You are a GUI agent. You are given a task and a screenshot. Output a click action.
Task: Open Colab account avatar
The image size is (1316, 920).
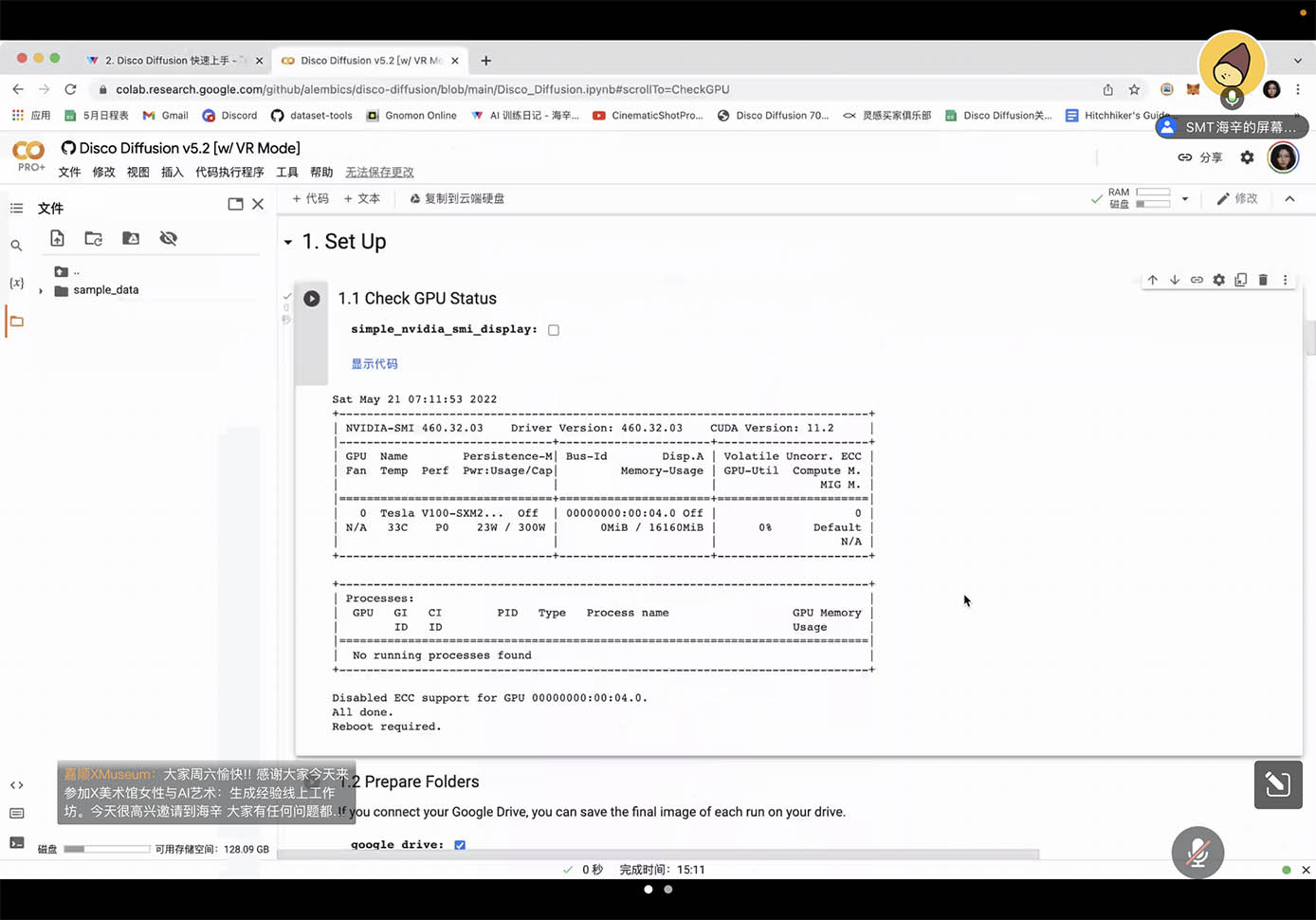pos(1283,157)
